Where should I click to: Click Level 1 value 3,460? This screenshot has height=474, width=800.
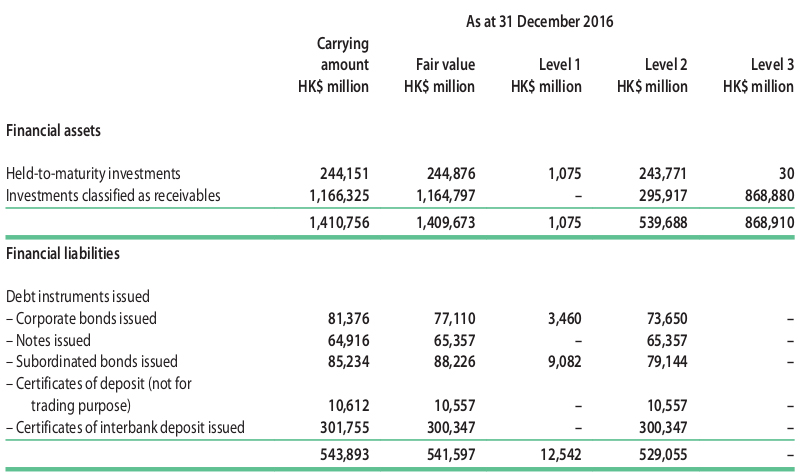(565, 319)
